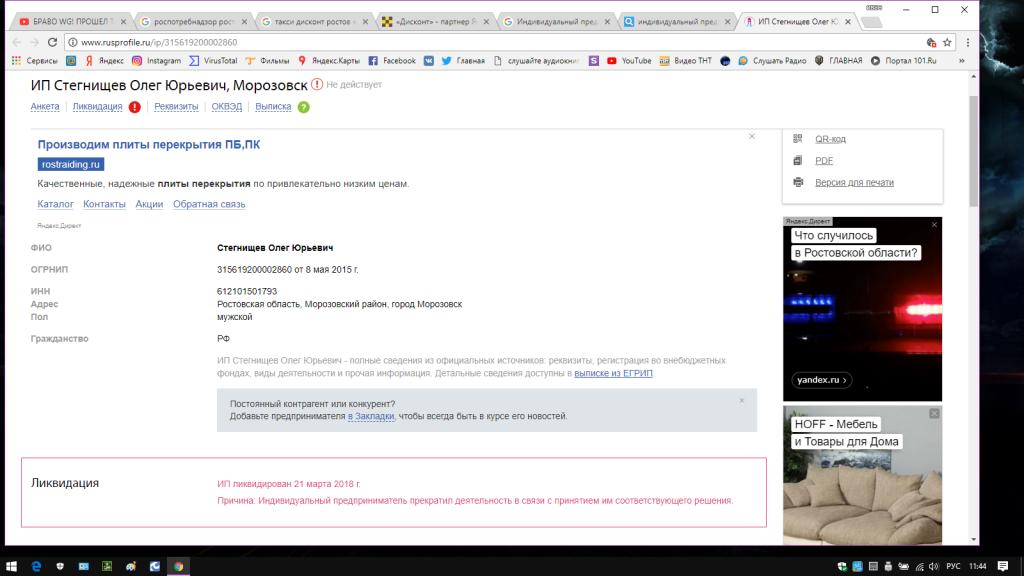This screenshot has width=1024, height=576.
Task: Click the green help icon beside Выписка
Action: (304, 107)
